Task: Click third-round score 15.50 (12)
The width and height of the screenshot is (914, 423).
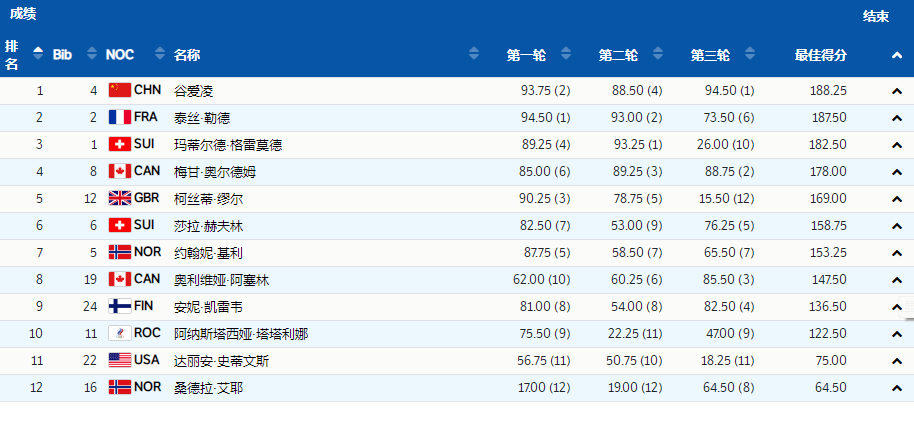Action: [x=727, y=199]
